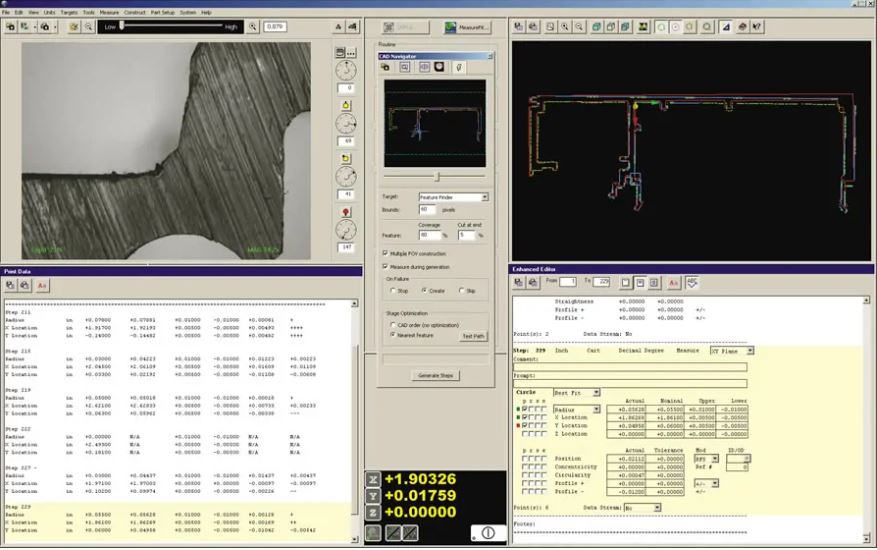Click the first icon in CAD Navigator toolbar
877x550 pixels.
click(x=386, y=67)
